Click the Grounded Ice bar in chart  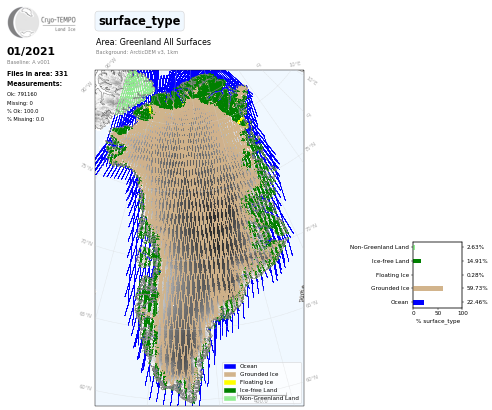(428, 288)
